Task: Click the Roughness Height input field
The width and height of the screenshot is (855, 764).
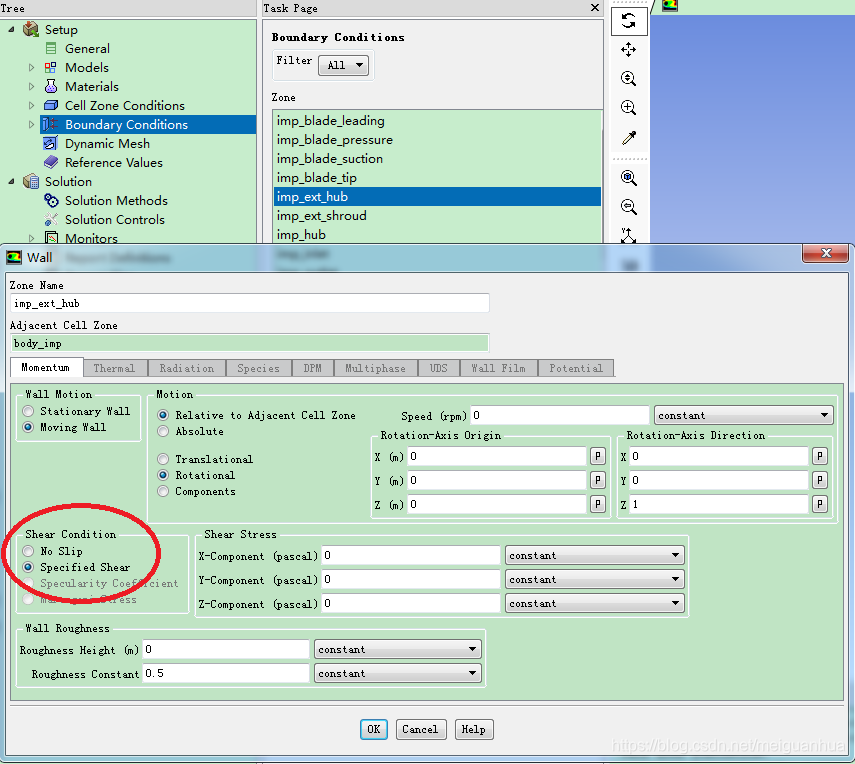Action: click(226, 650)
